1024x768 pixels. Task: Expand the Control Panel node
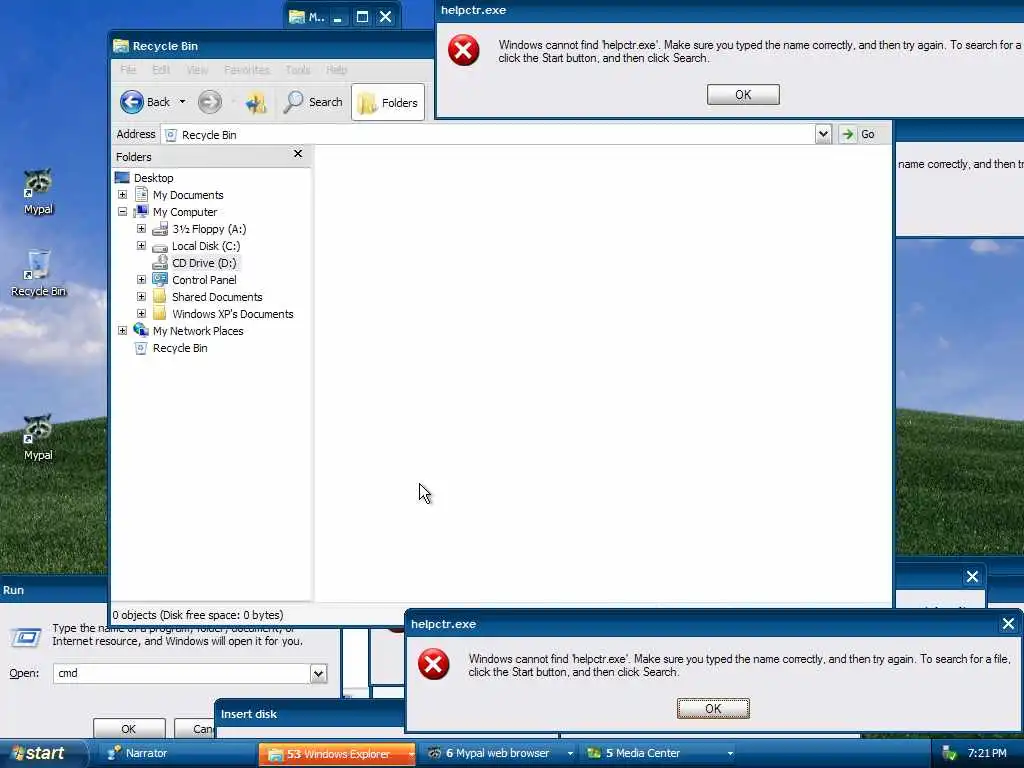pos(141,280)
